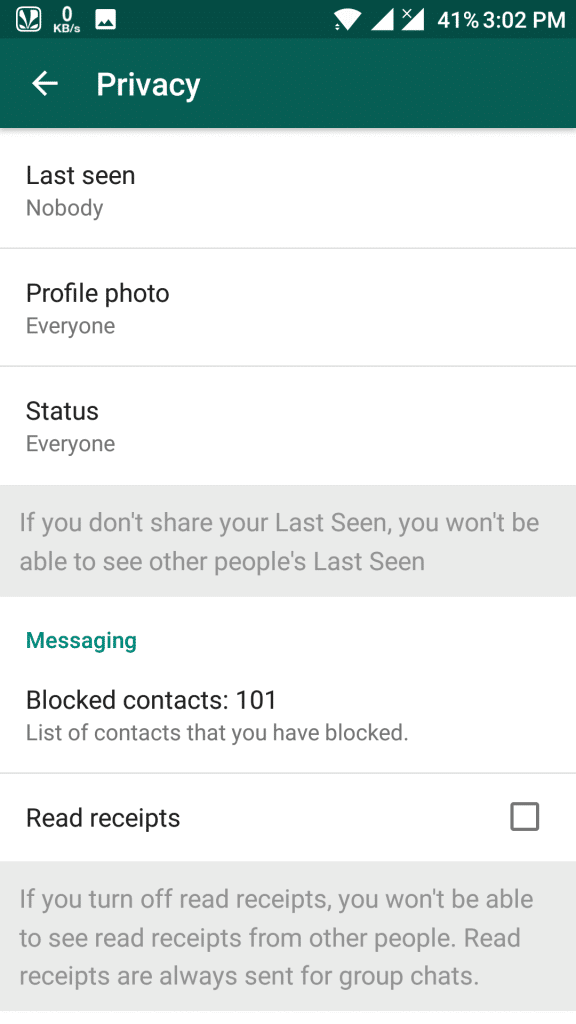Tap the first SIM signal strength icon

click(382, 20)
